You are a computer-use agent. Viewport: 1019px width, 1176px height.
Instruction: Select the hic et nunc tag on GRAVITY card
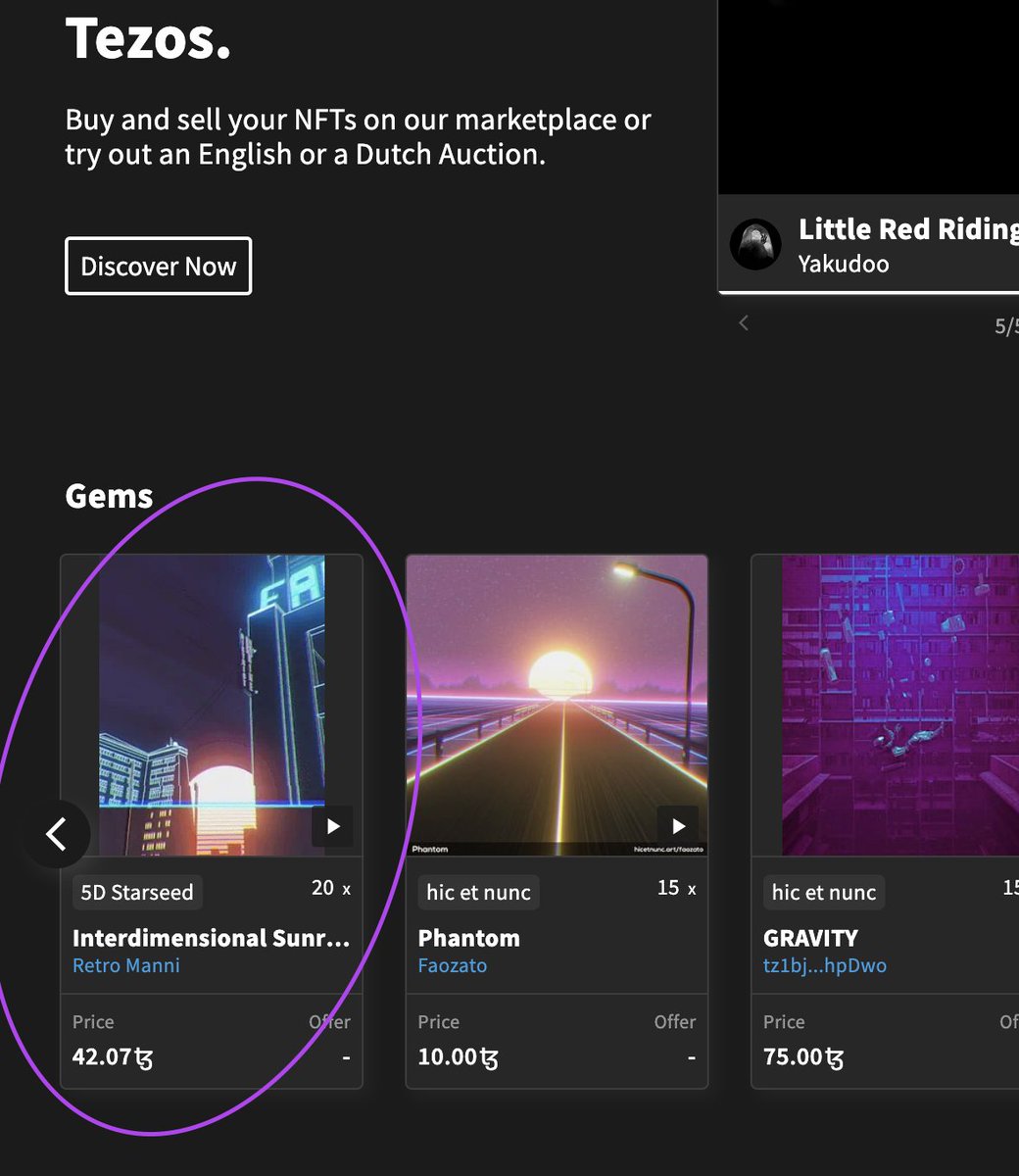tap(824, 892)
